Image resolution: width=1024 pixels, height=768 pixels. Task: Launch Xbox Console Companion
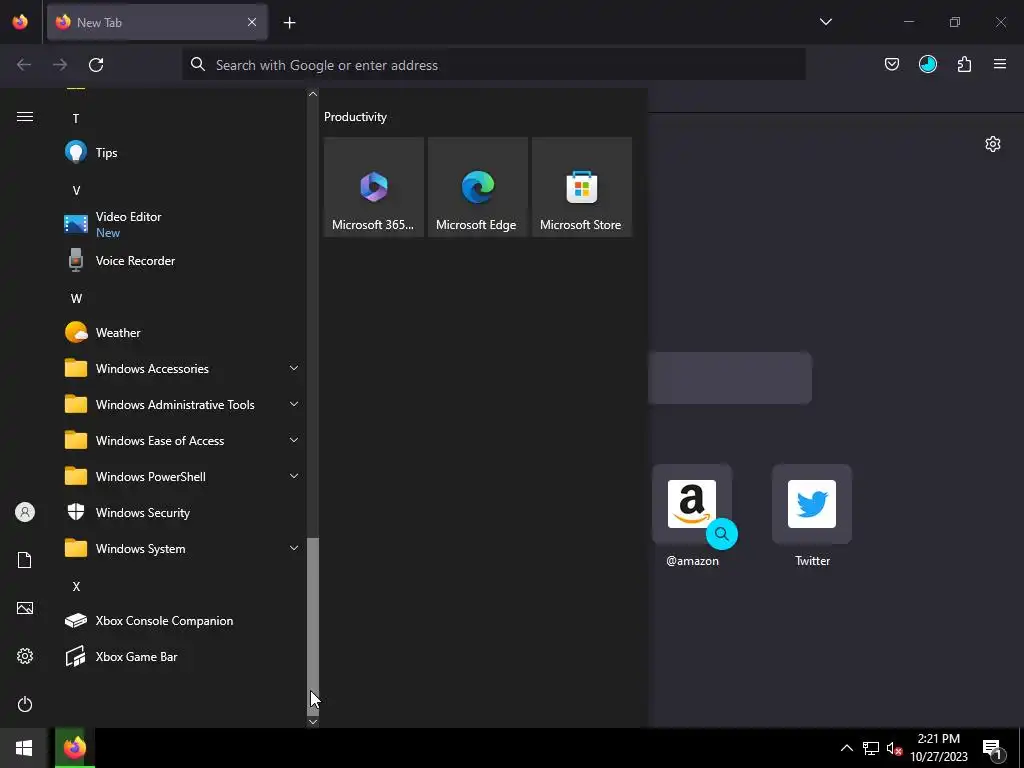(x=182, y=621)
